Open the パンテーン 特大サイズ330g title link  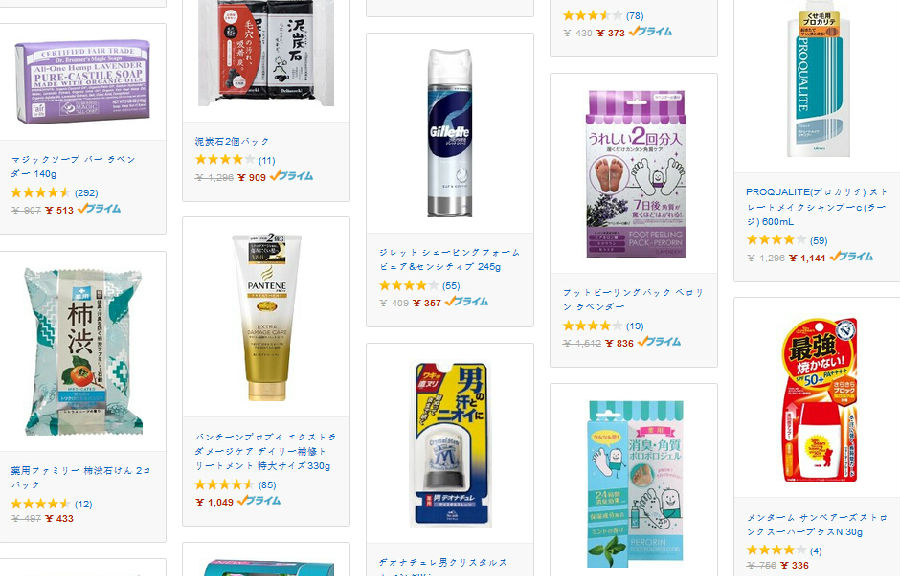[265, 451]
